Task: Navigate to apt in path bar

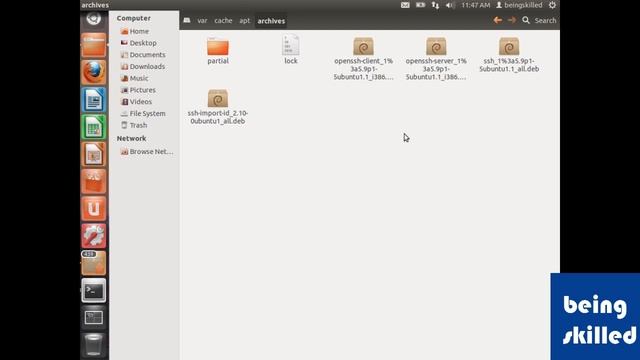Action: (244, 20)
